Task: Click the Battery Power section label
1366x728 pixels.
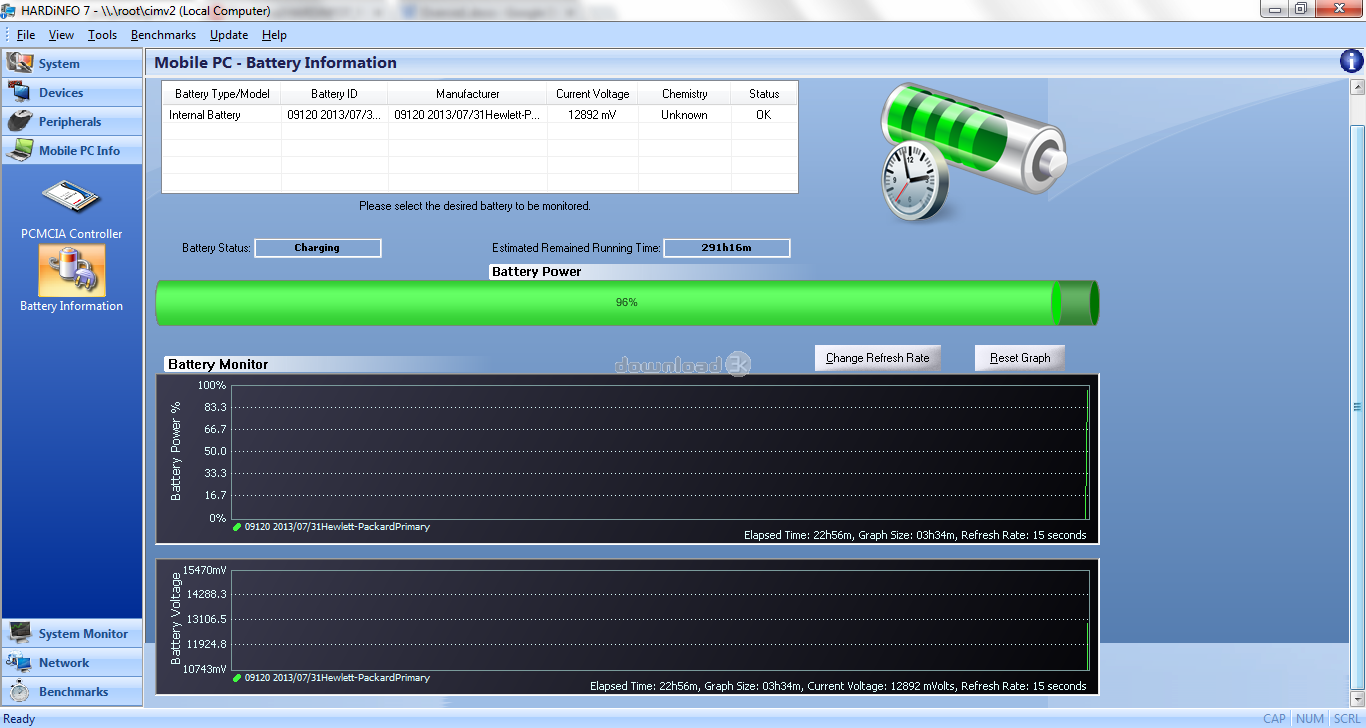Action: click(x=536, y=272)
